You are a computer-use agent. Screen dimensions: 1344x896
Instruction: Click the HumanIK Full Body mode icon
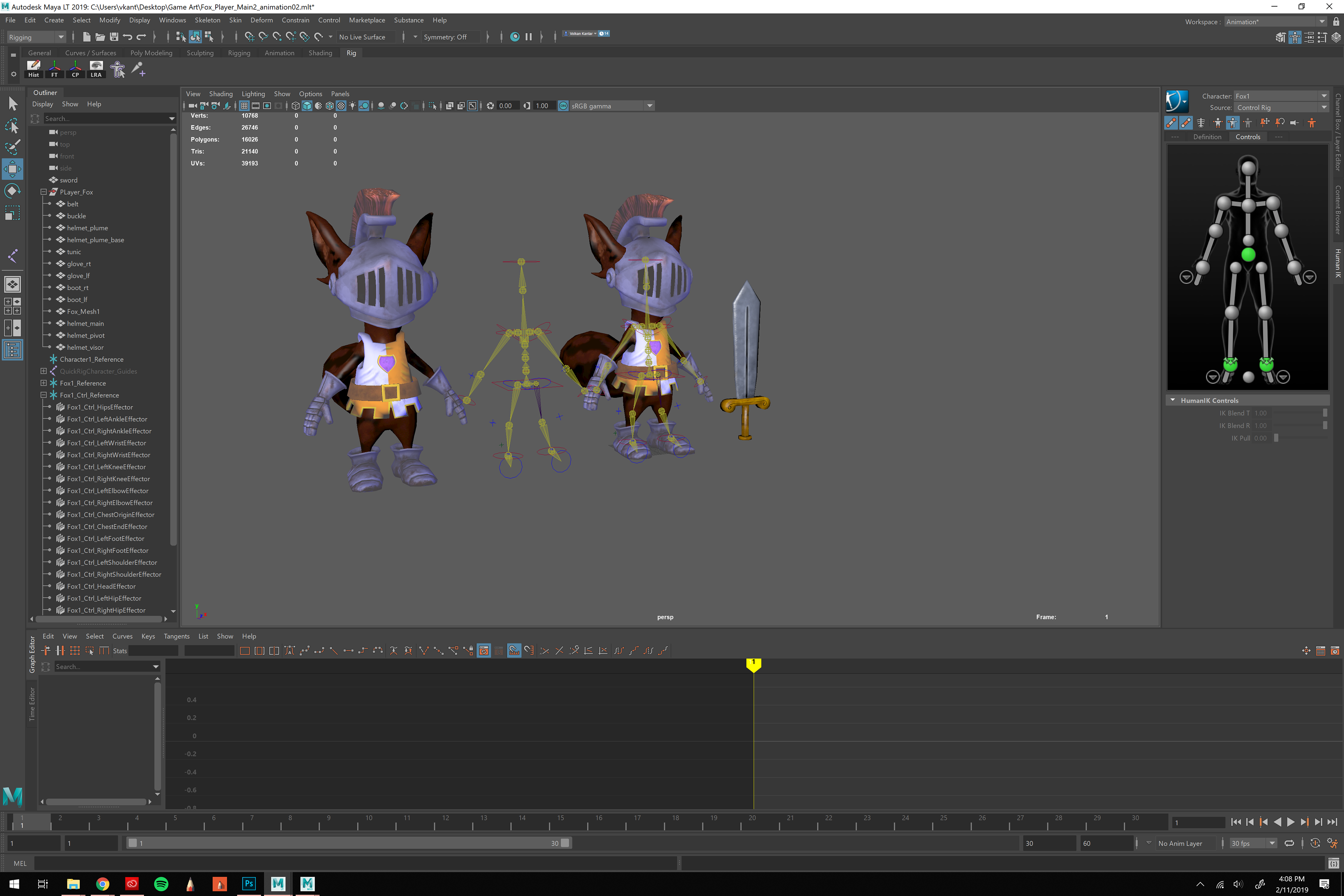coord(1218,122)
